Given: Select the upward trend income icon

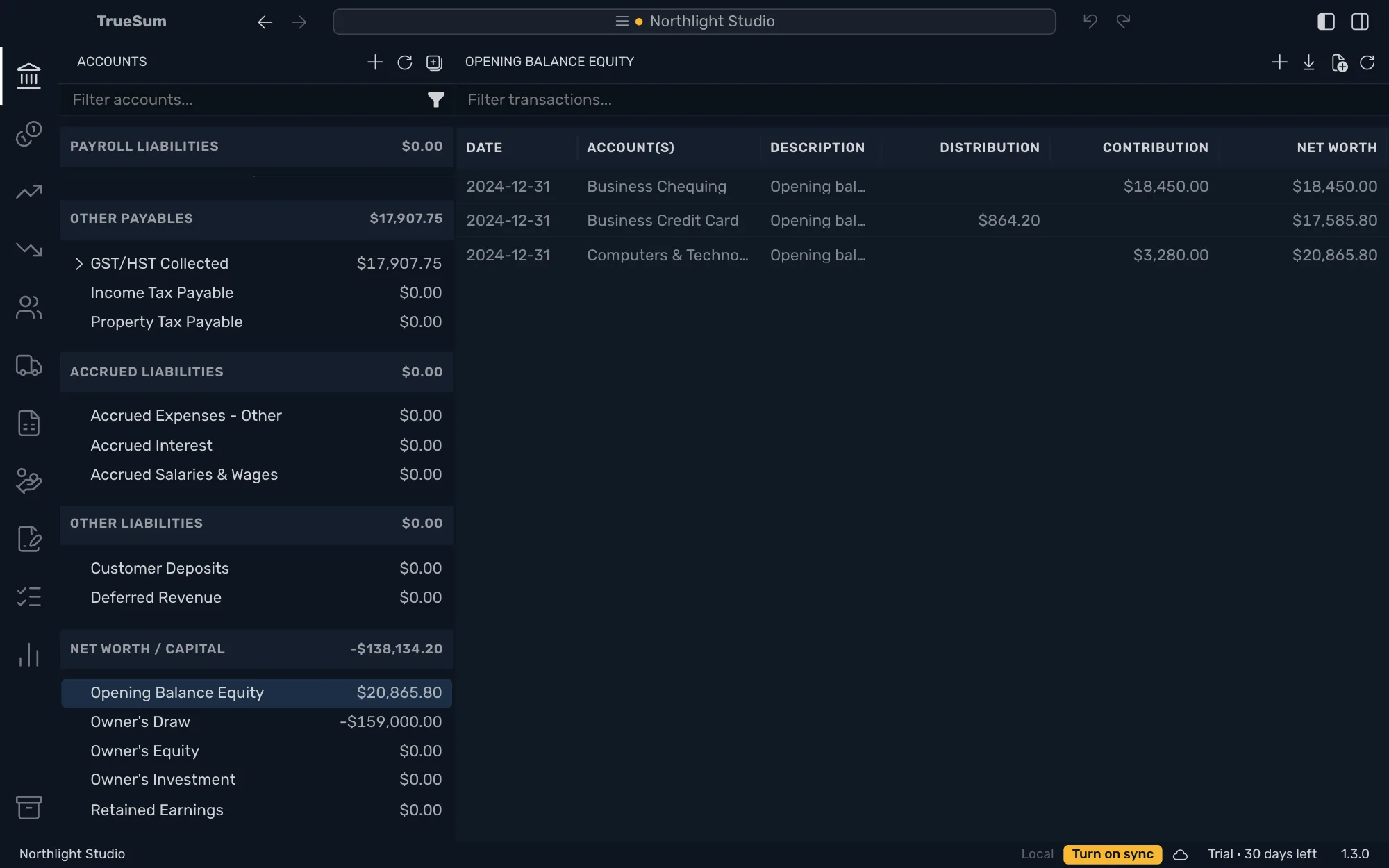Looking at the screenshot, I should [x=28, y=192].
